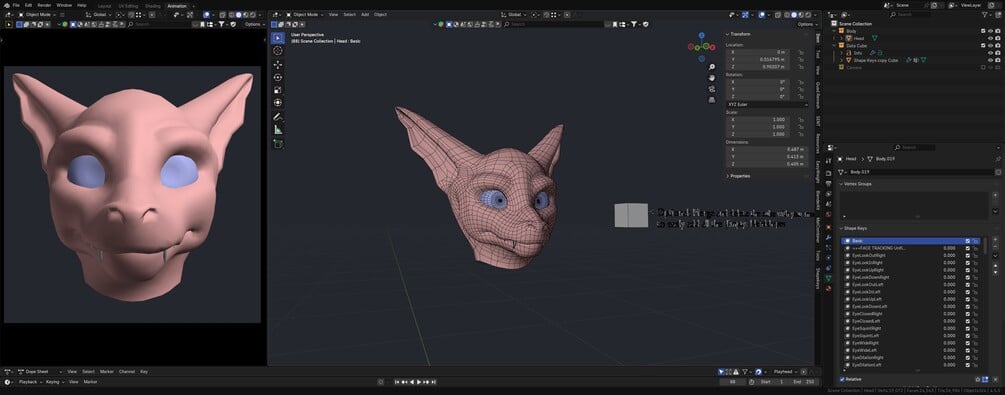Image resolution: width=1005 pixels, height=395 pixels.
Task: Switch to the Shading workspace tab
Action: point(153,6)
